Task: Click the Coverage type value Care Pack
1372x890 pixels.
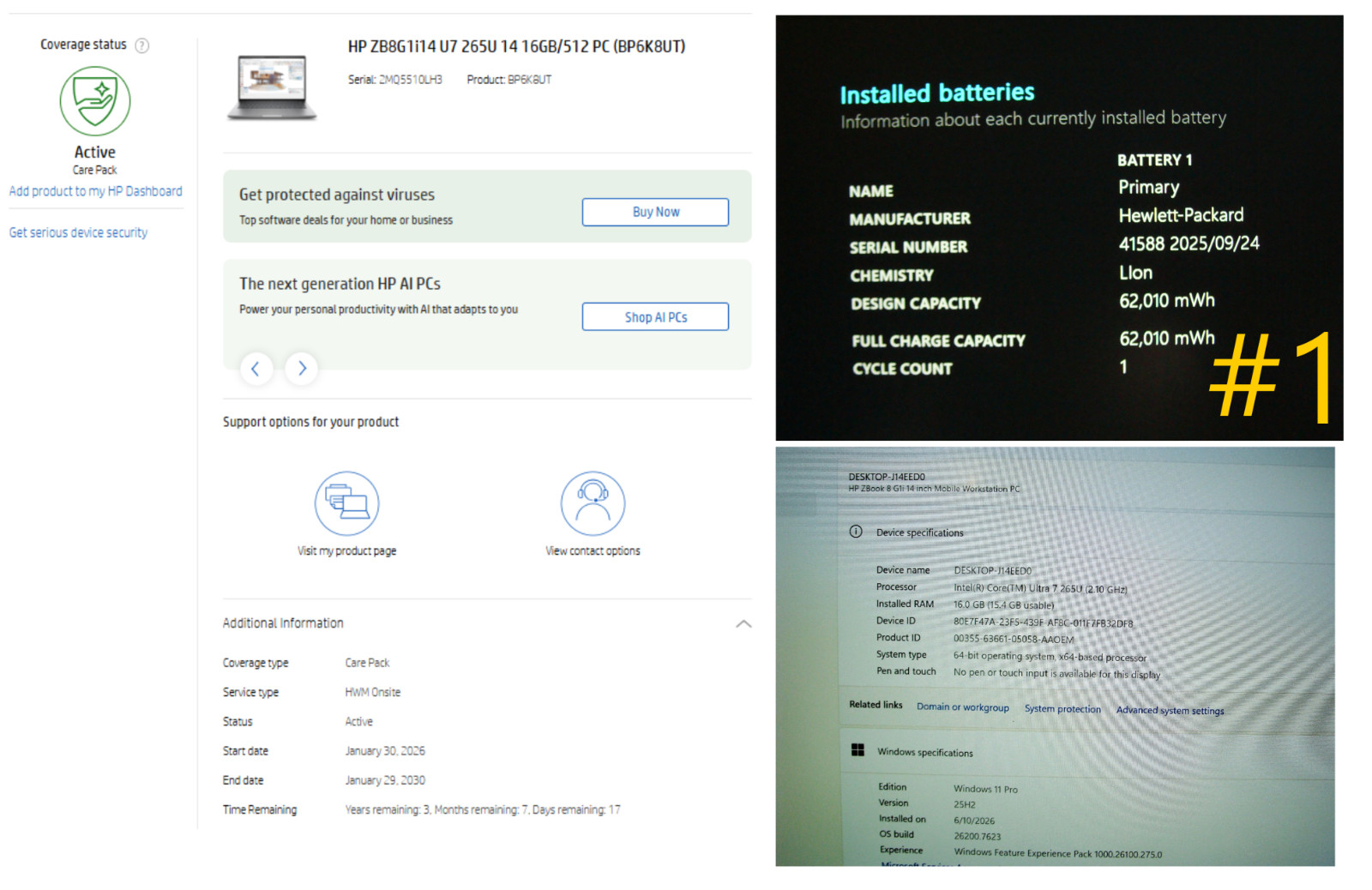Action: click(x=367, y=663)
